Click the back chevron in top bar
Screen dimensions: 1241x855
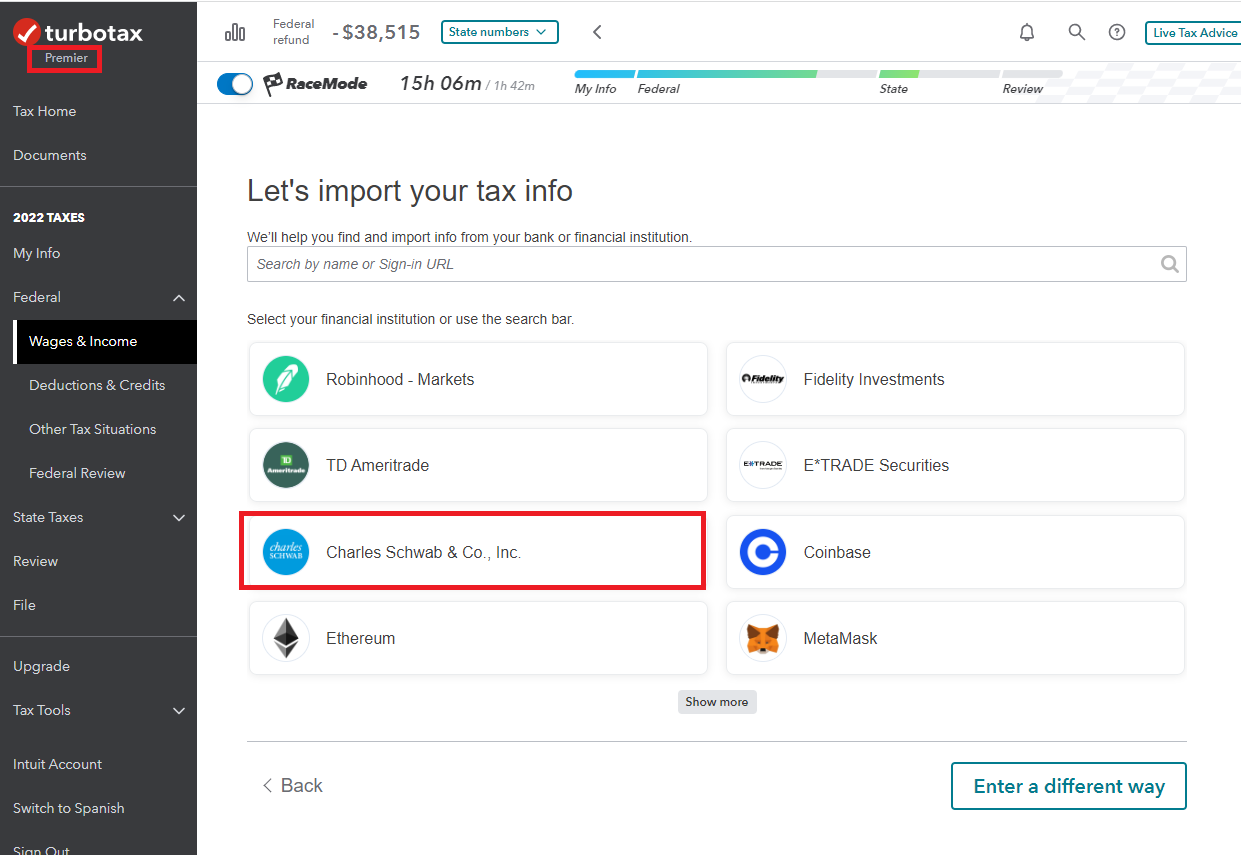597,32
